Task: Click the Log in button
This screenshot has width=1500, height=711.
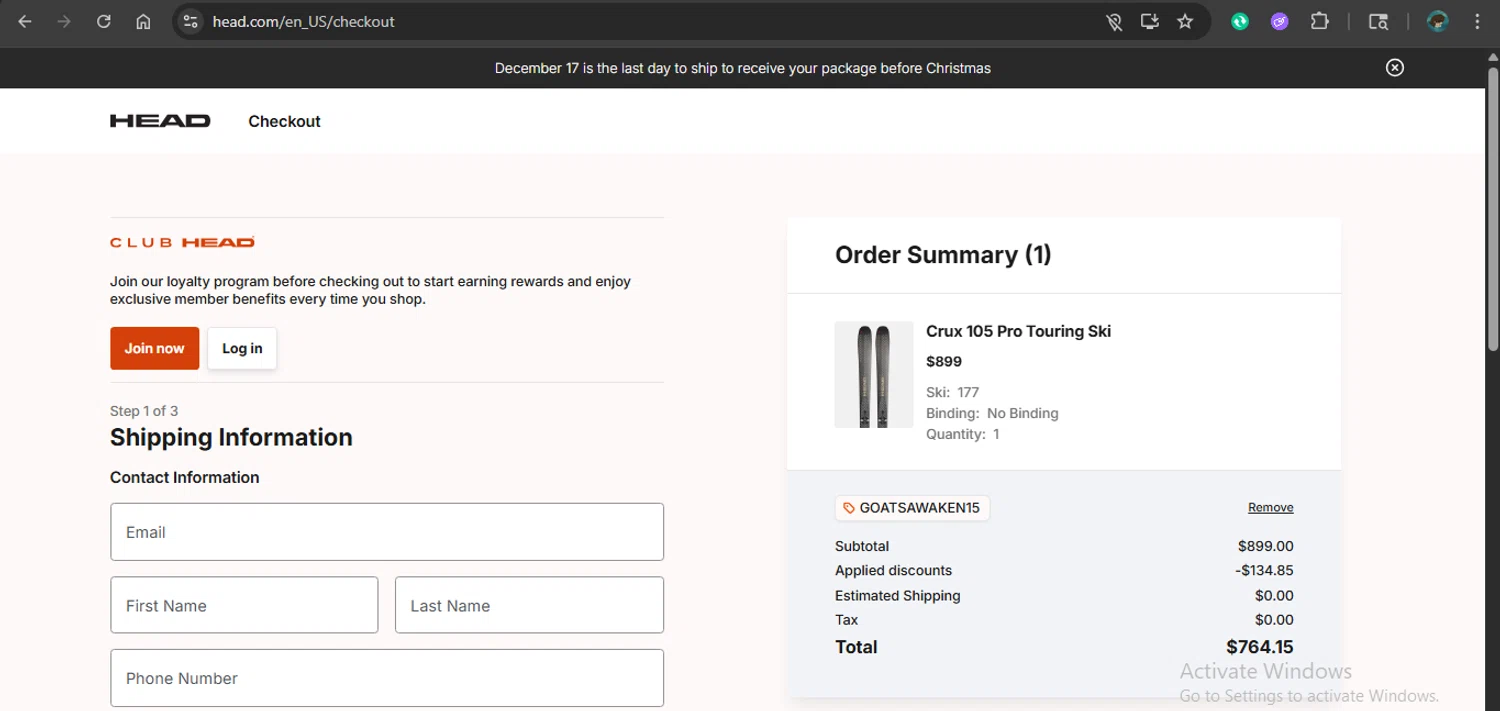Action: tap(242, 348)
